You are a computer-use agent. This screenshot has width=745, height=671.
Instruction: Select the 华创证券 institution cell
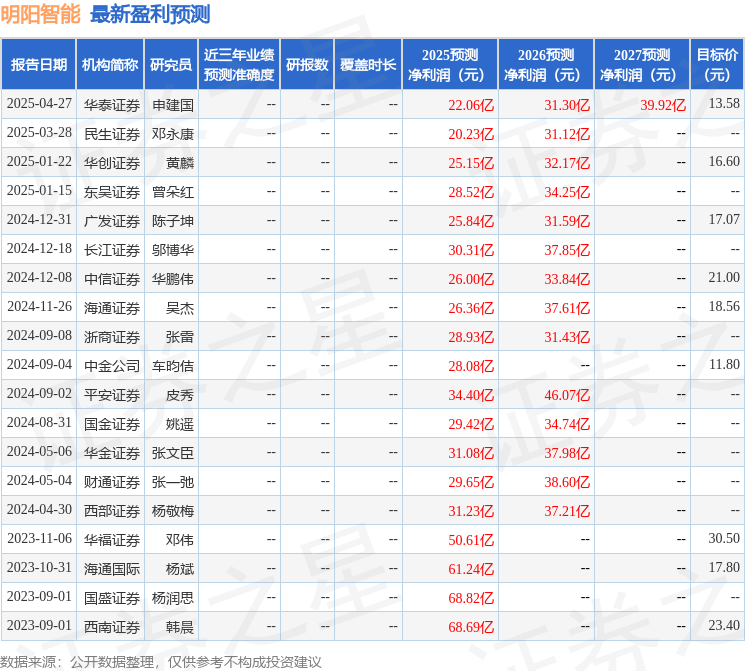point(112,163)
